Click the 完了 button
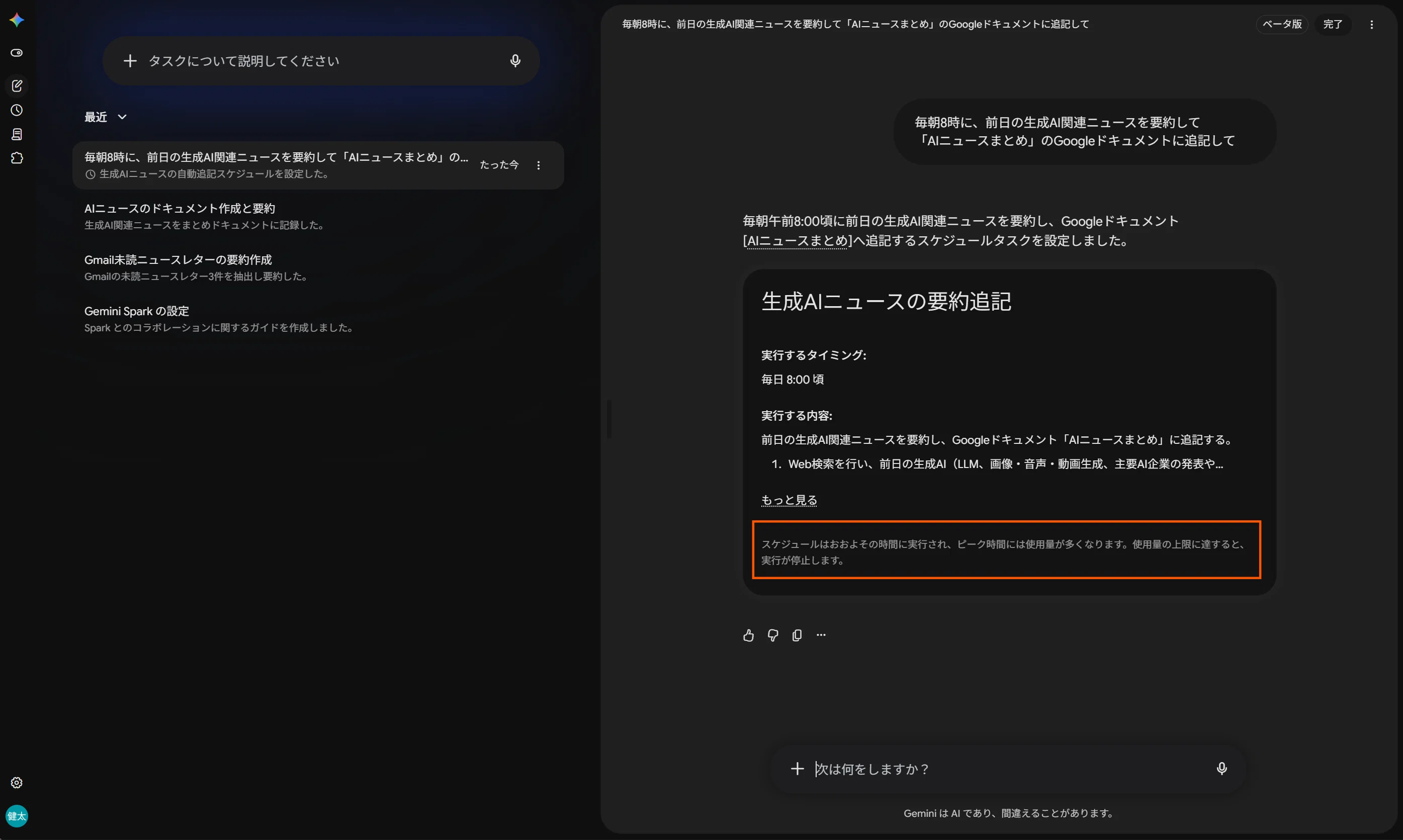 tap(1332, 24)
